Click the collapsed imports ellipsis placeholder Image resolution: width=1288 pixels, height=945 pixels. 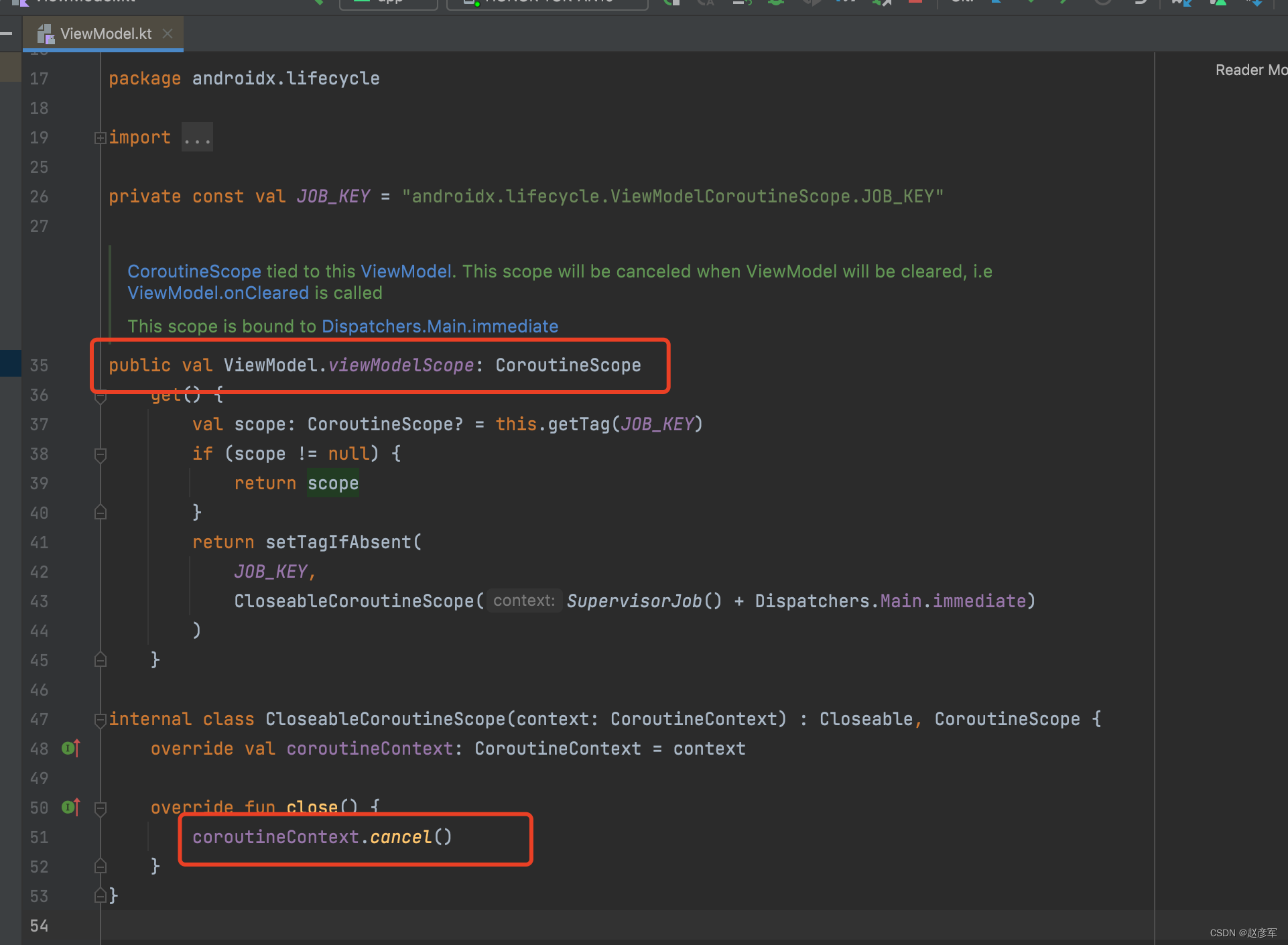pos(197,138)
